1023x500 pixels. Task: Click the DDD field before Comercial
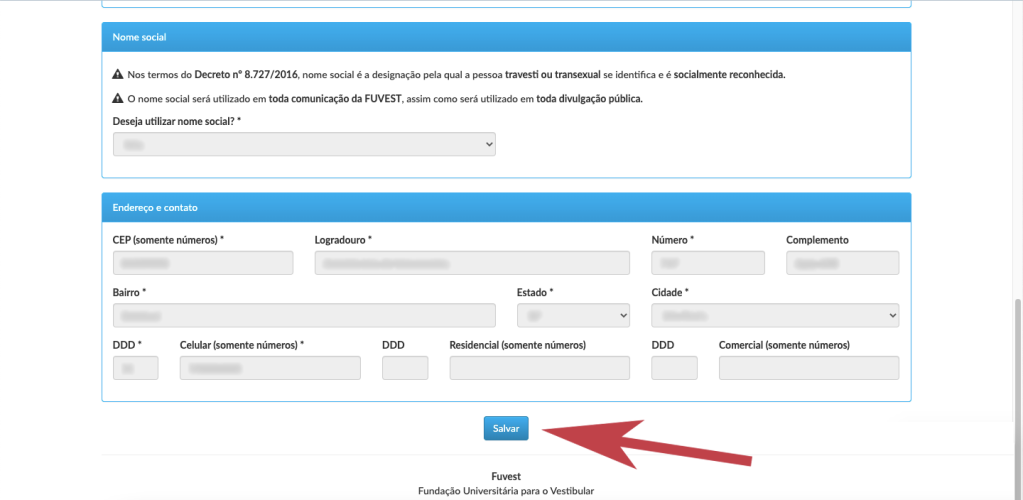(675, 368)
